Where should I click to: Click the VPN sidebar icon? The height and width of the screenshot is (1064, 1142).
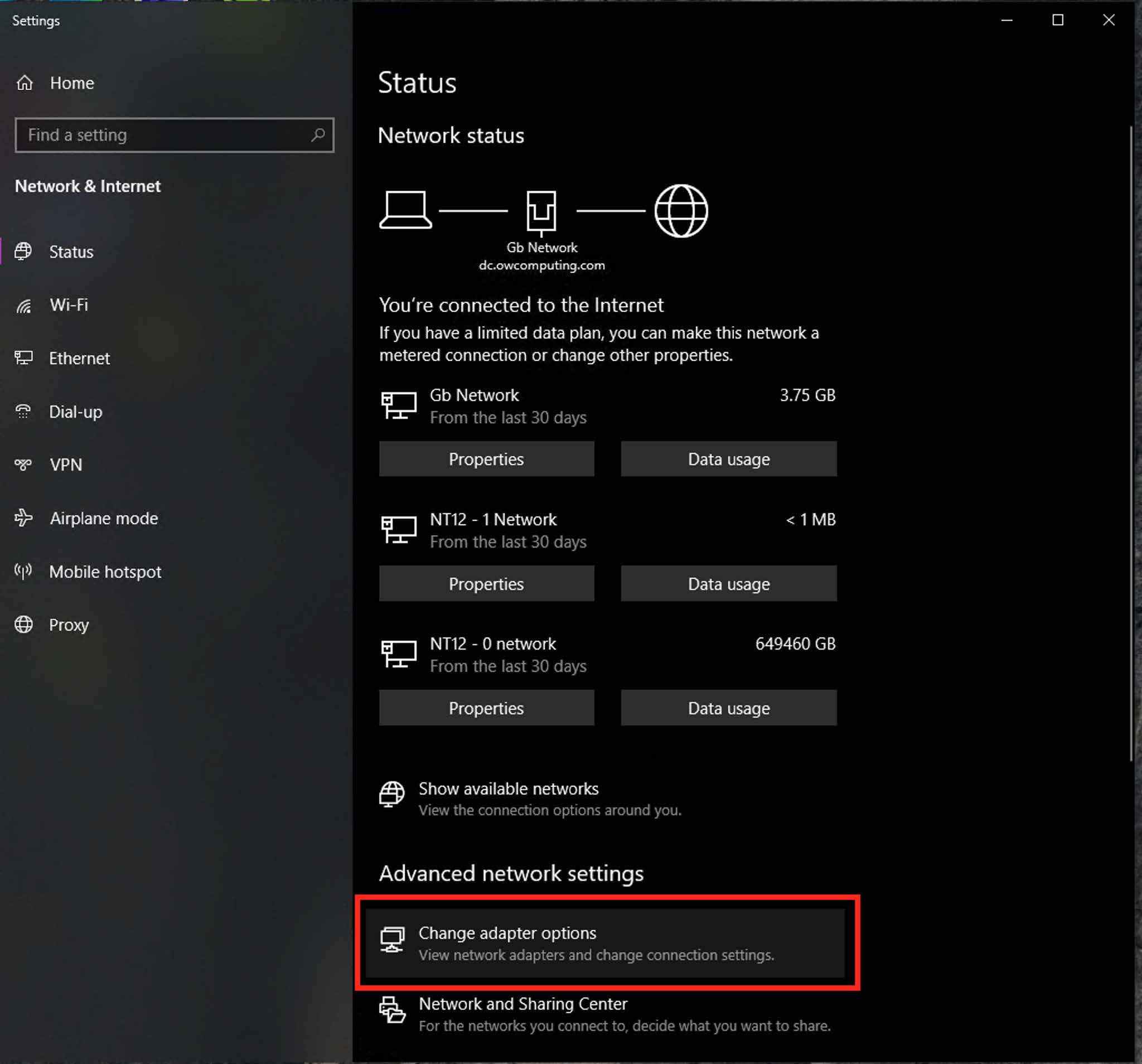pyautogui.click(x=23, y=465)
